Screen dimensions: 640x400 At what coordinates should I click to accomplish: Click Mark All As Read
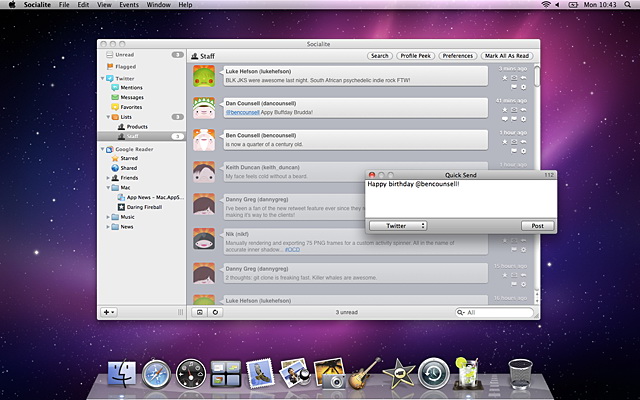click(506, 56)
